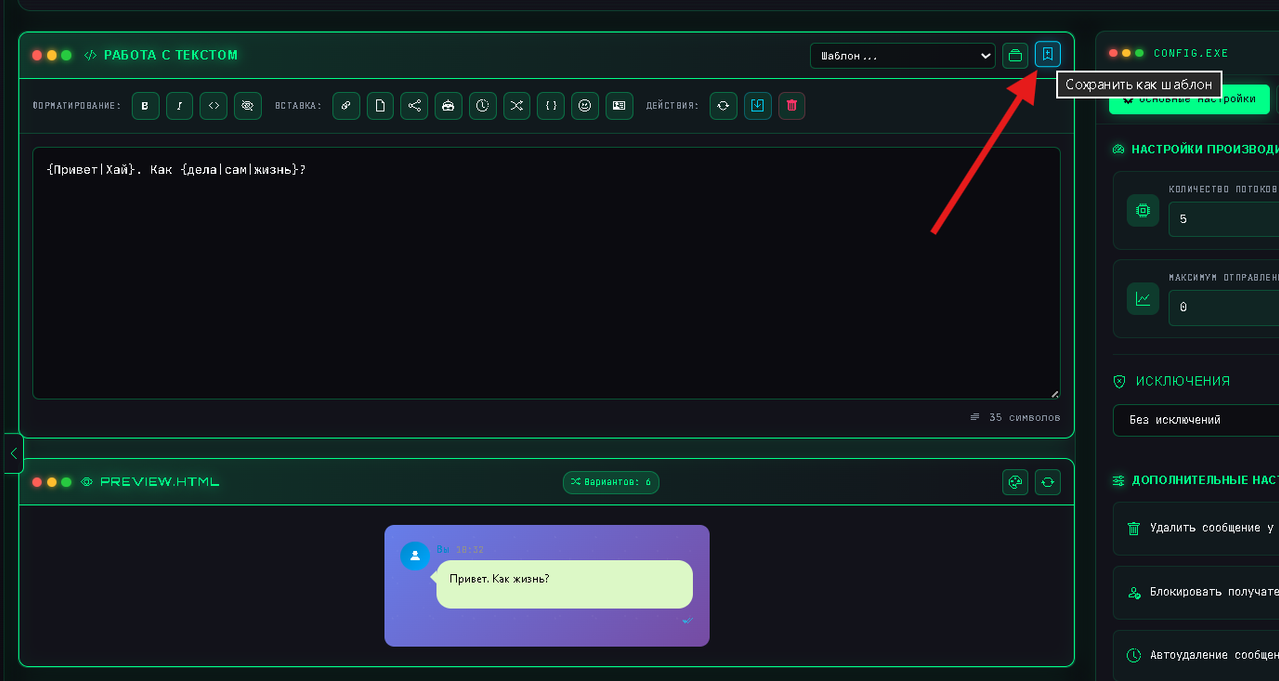Select the 'Основные настройки' tab

1189,99
